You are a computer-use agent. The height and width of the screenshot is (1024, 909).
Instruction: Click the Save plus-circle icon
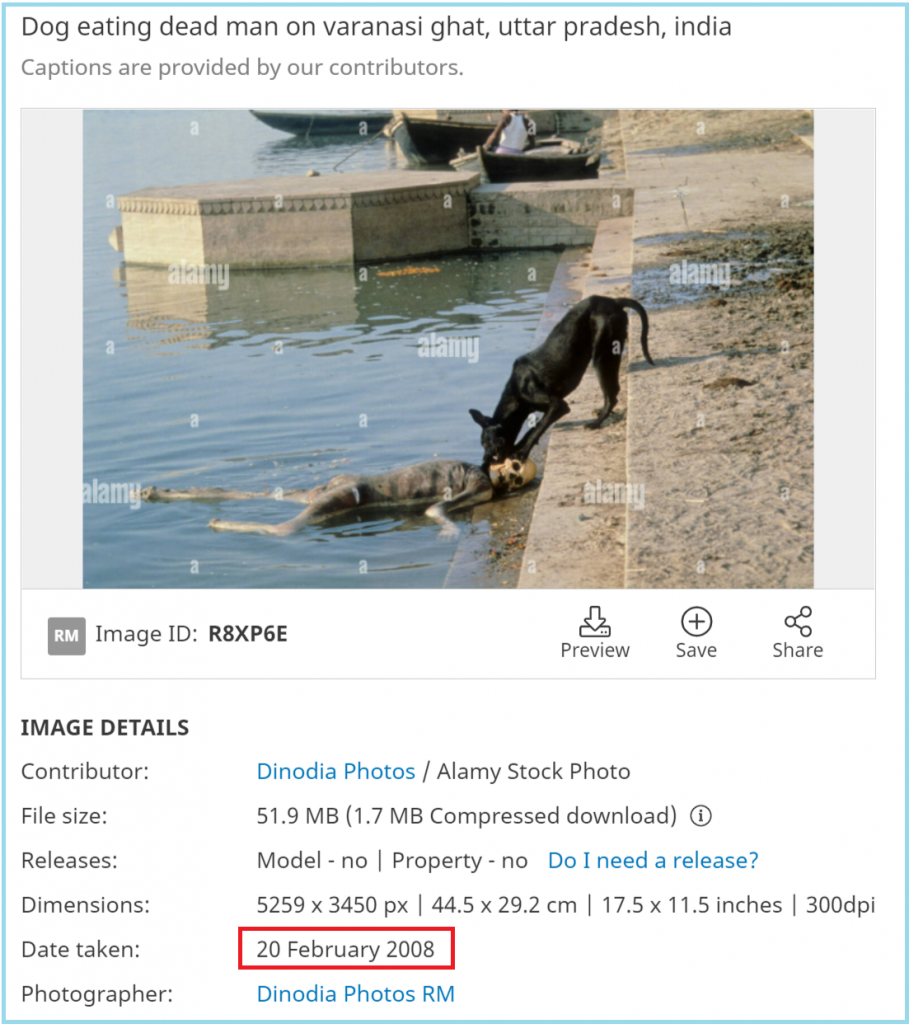coord(696,621)
